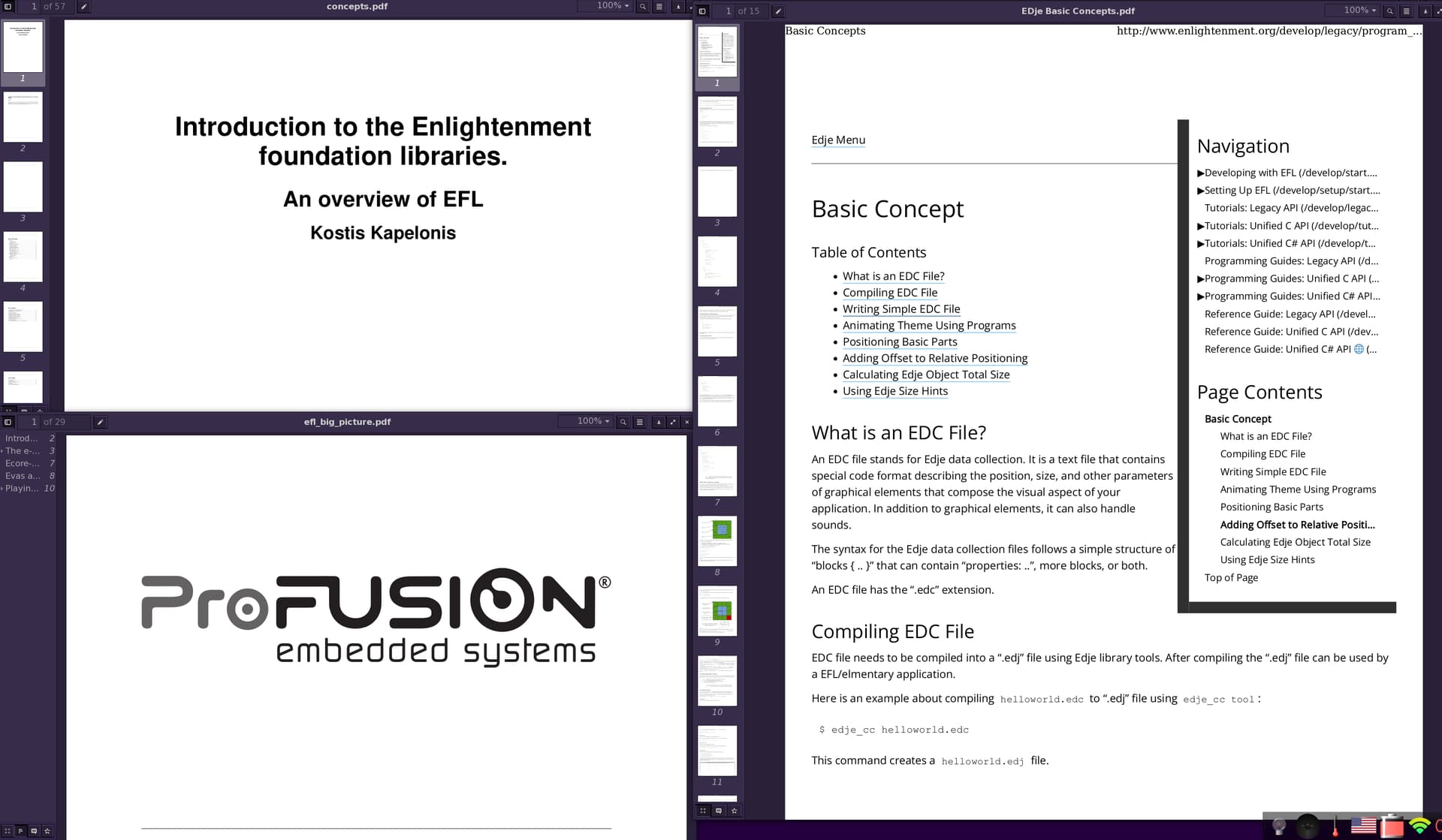Switch to annotations view in EDje sidebar bottom
The image size is (1442, 840).
(719, 811)
